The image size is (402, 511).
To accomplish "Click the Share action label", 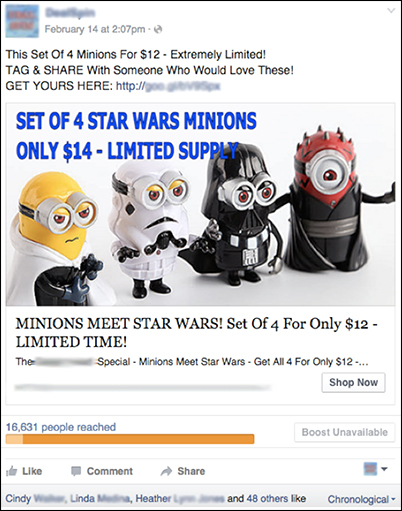I will [191, 471].
